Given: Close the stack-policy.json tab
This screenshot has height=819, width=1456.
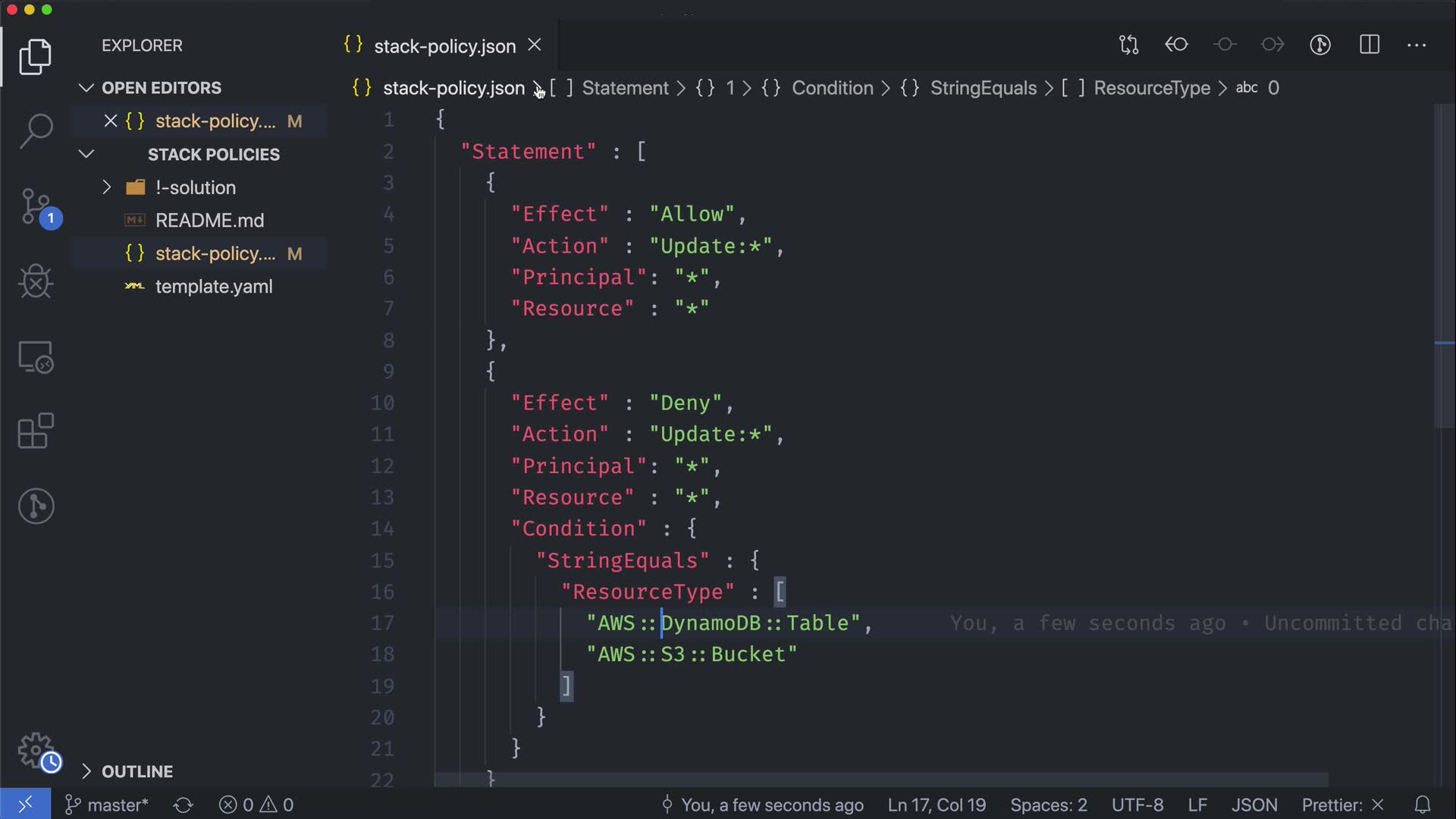Looking at the screenshot, I should [x=535, y=45].
